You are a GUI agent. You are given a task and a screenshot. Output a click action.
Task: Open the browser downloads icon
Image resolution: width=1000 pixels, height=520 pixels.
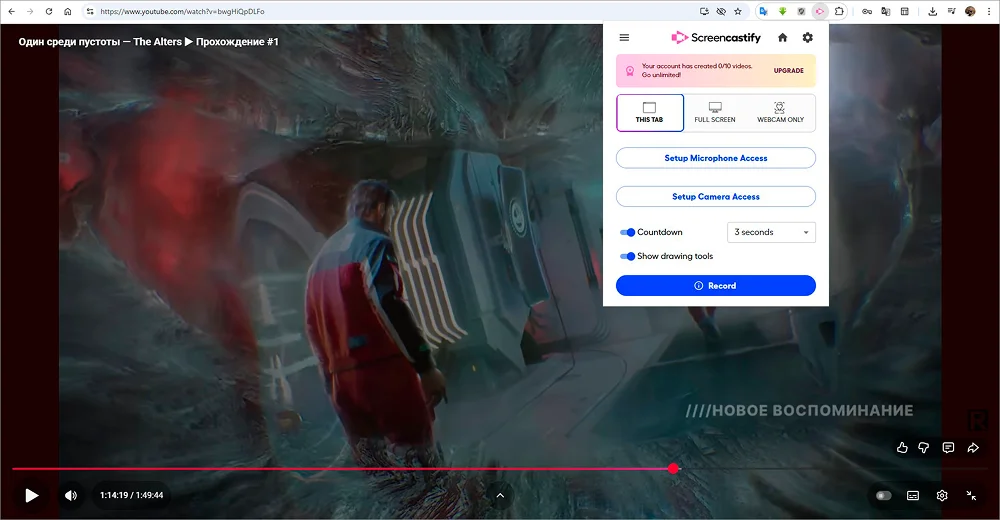point(932,11)
